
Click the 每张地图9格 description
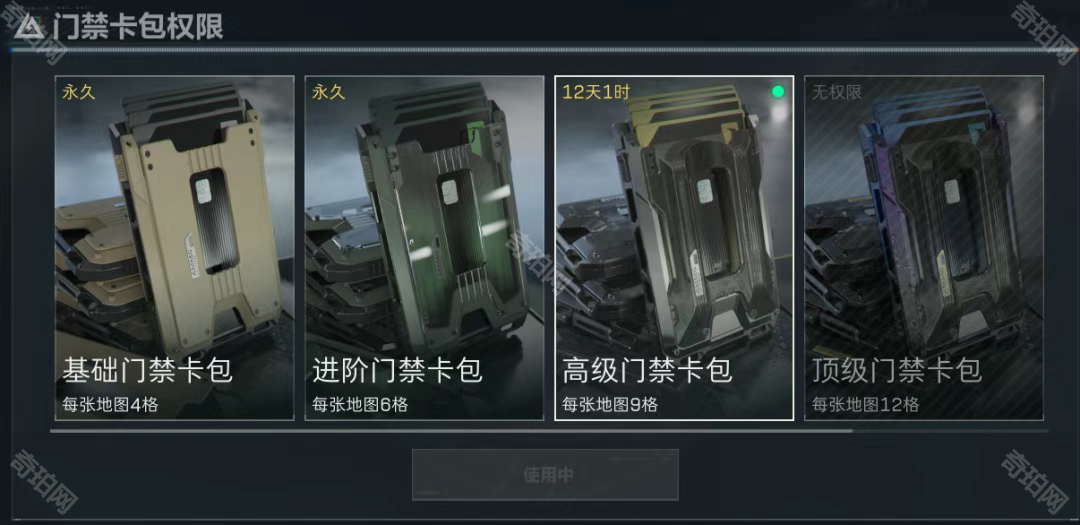(610, 404)
